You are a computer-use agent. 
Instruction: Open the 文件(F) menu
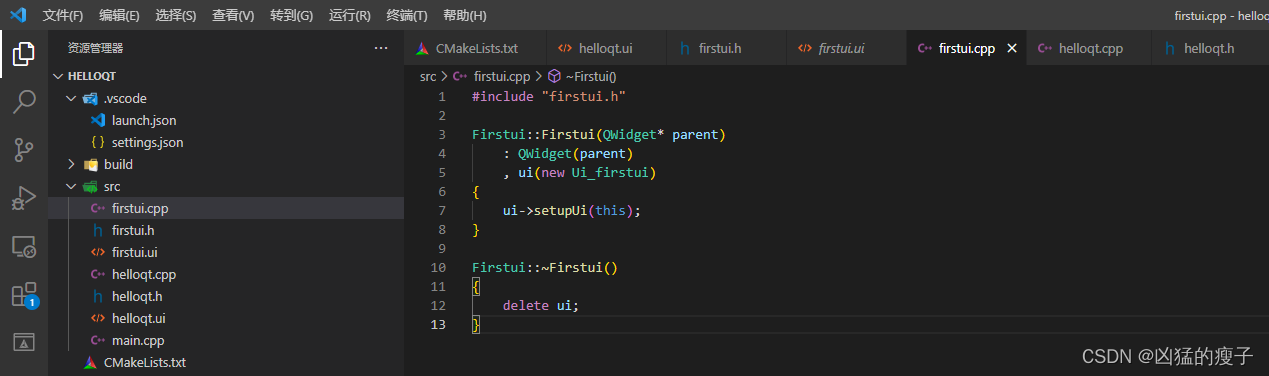[x=63, y=15]
